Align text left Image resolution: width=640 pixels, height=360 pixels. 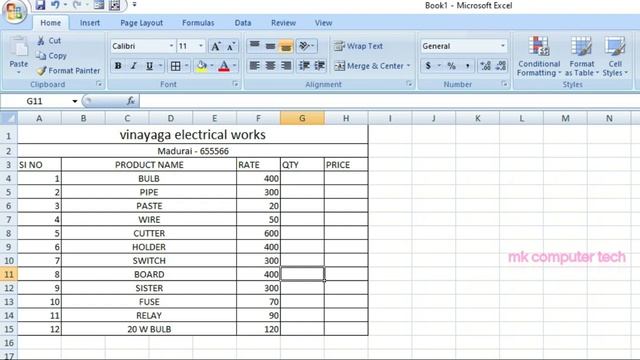pos(254,66)
